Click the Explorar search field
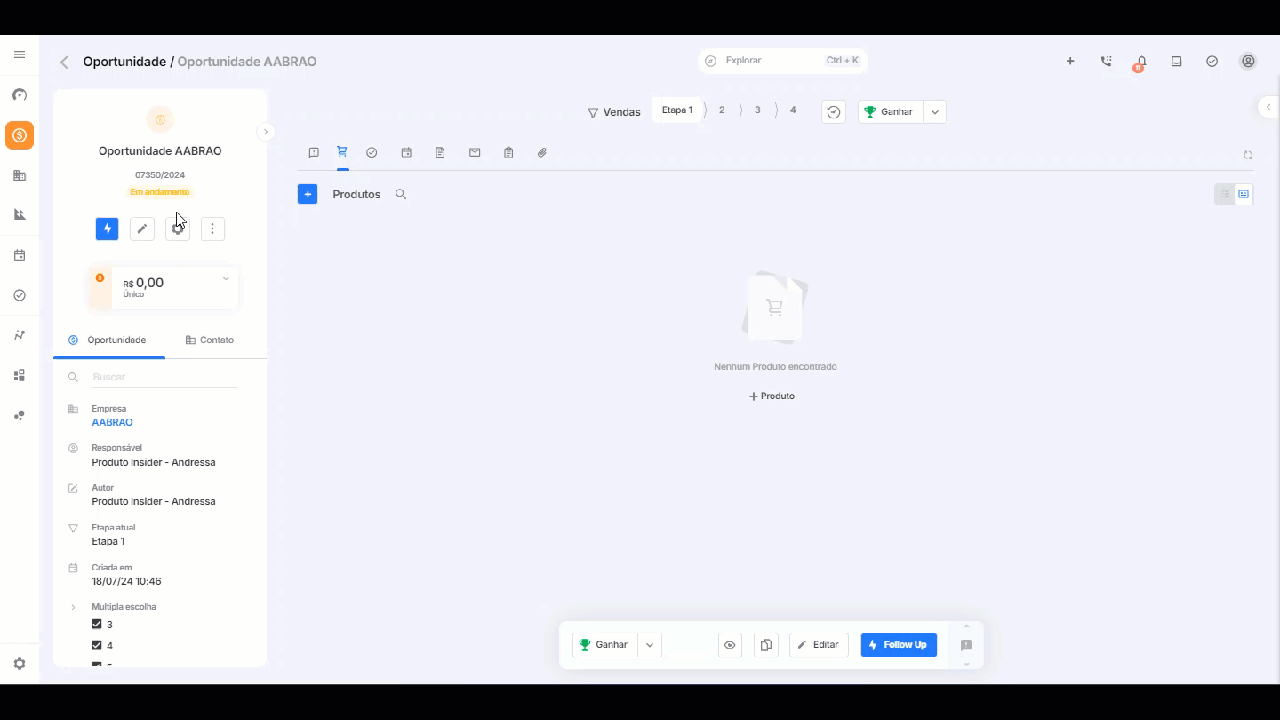1280x720 pixels. point(783,61)
